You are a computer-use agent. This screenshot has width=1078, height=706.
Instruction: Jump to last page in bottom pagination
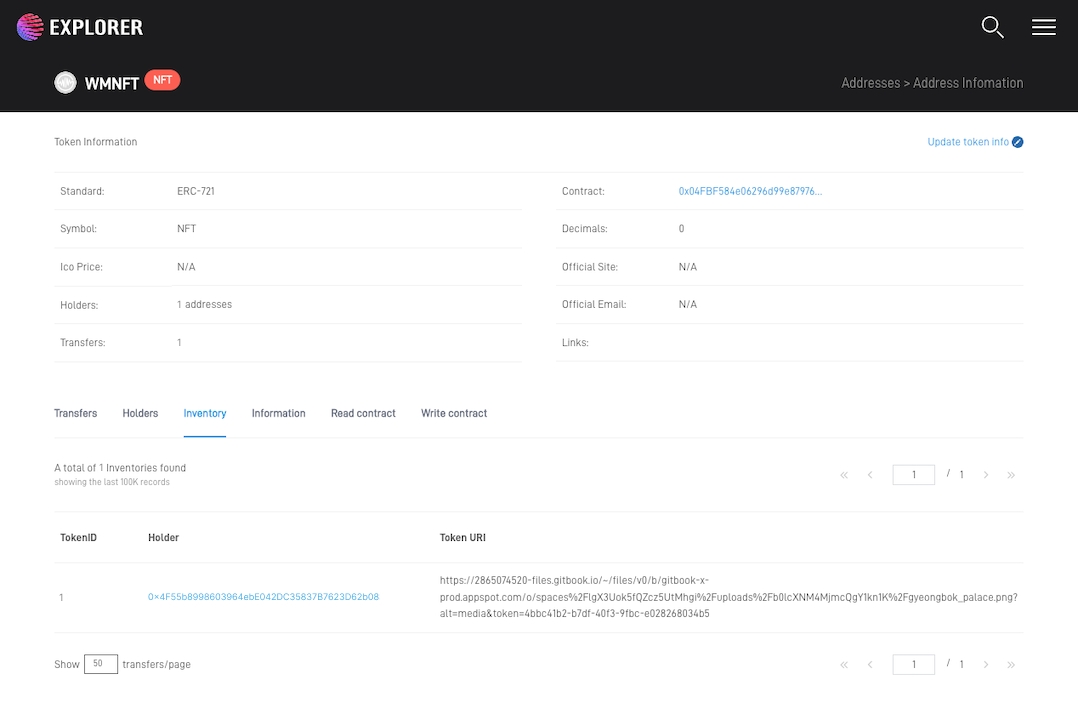pyautogui.click(x=1011, y=665)
